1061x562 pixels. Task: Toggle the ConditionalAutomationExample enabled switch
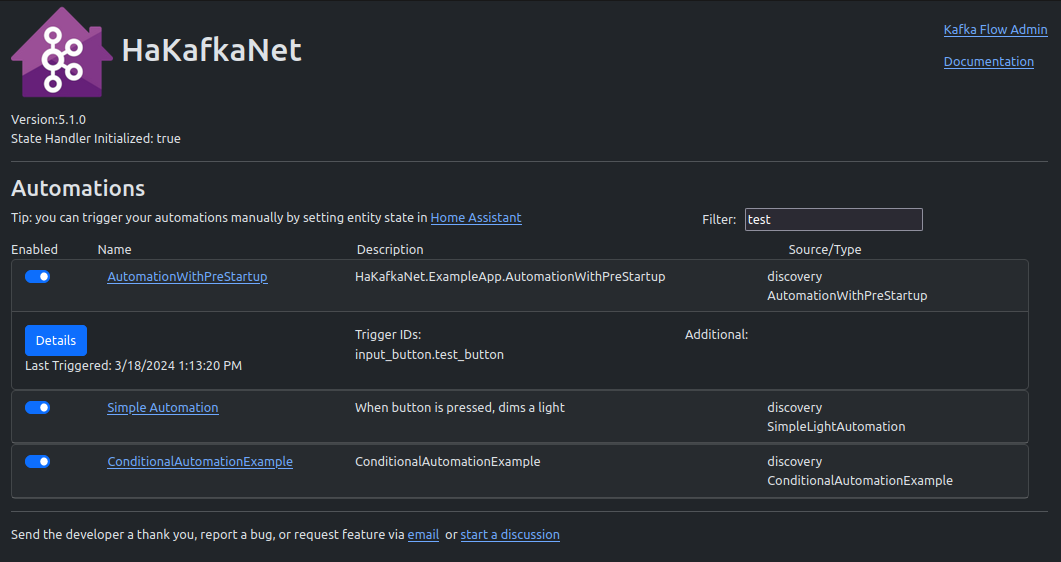point(38,462)
